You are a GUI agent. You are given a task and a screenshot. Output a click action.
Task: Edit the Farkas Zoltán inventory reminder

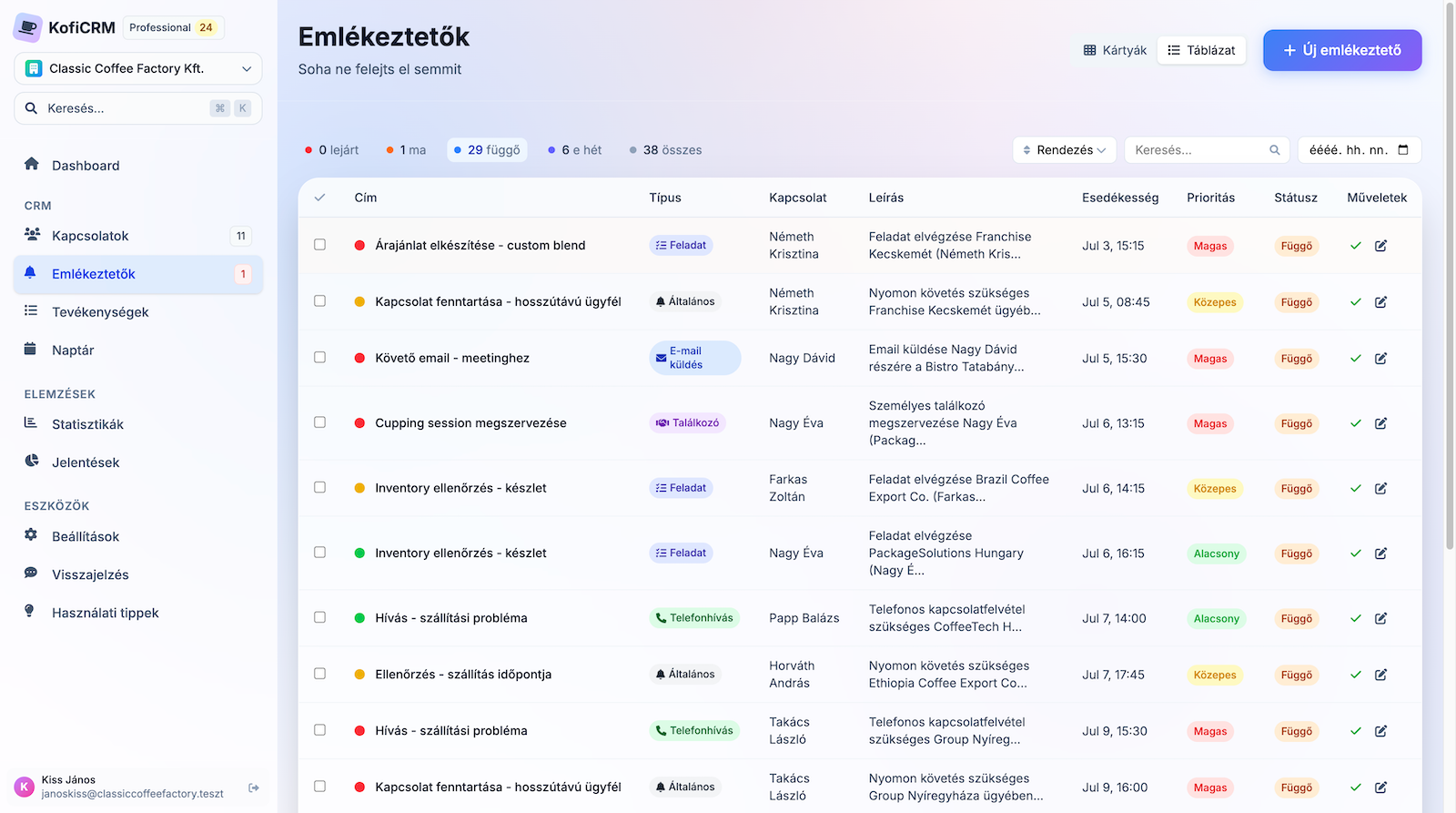[1380, 489]
